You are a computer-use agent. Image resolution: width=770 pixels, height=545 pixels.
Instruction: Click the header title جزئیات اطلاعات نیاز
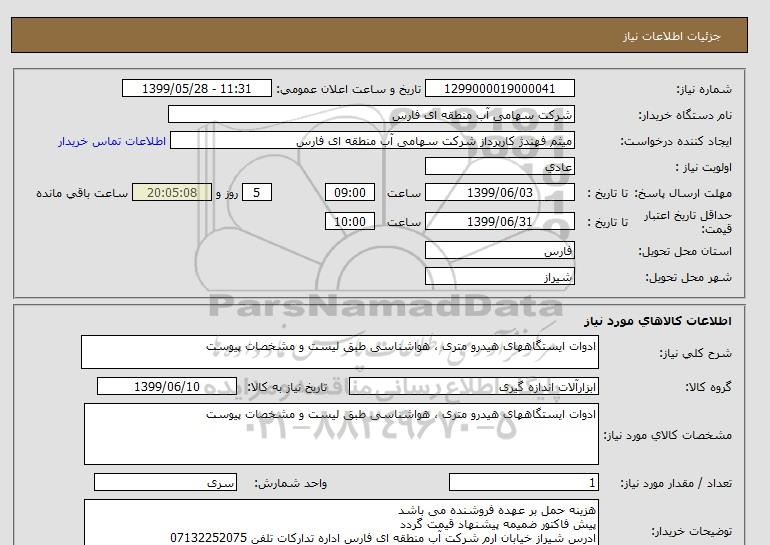[x=671, y=36]
